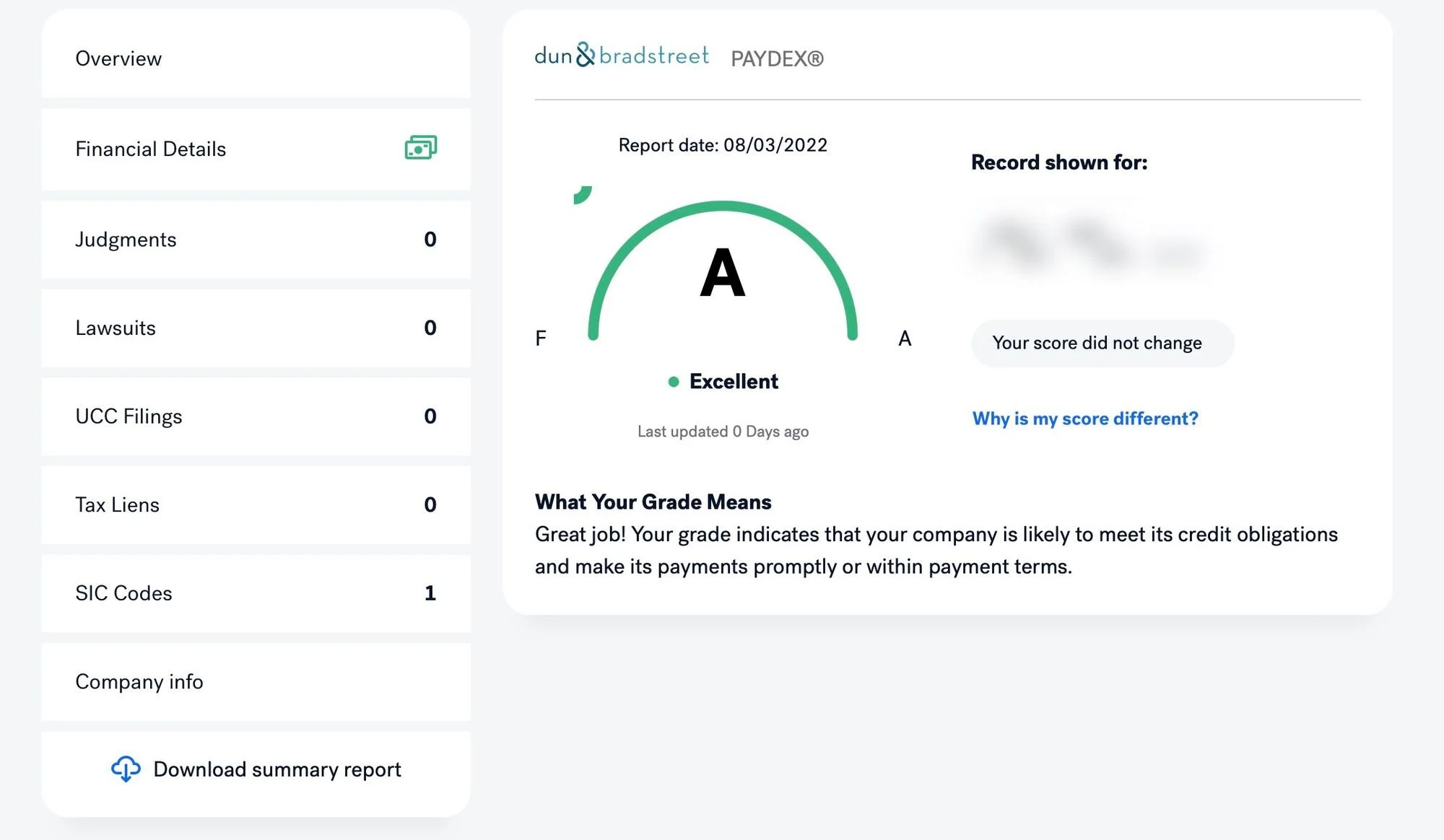Open the Tax Liens section
This screenshot has width=1444, height=840.
(x=117, y=504)
